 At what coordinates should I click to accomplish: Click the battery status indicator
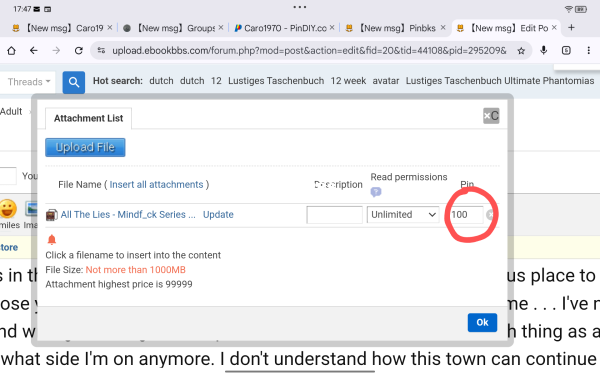click(x=581, y=9)
